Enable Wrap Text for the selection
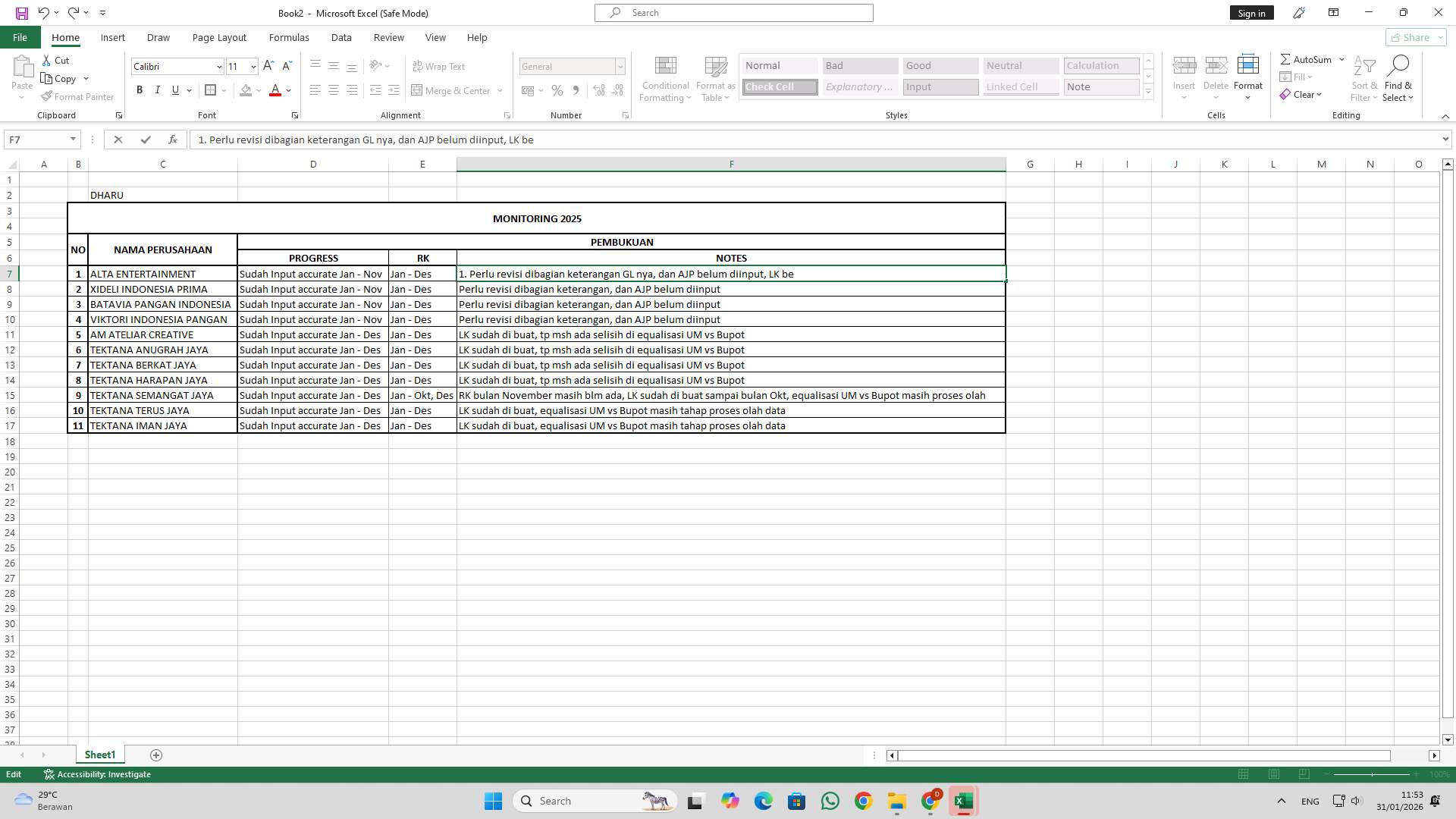 440,66
